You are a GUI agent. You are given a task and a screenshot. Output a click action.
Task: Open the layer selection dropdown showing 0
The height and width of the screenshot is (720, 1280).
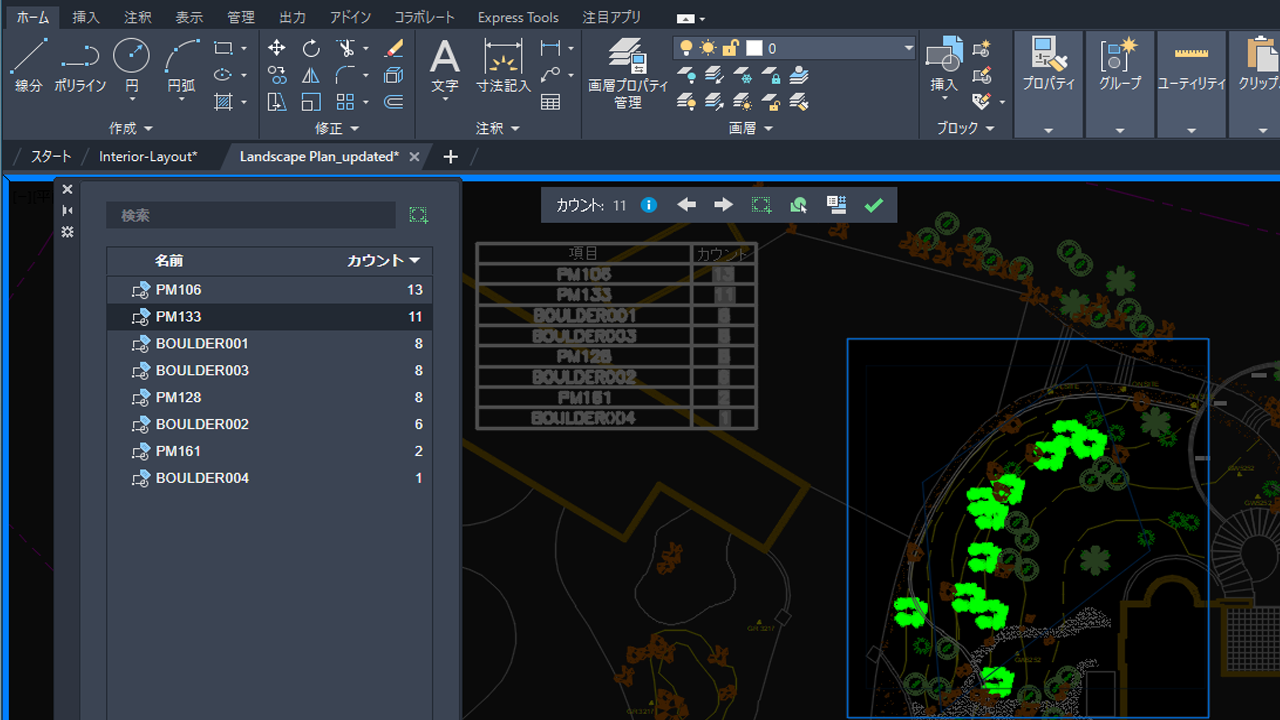(907, 47)
